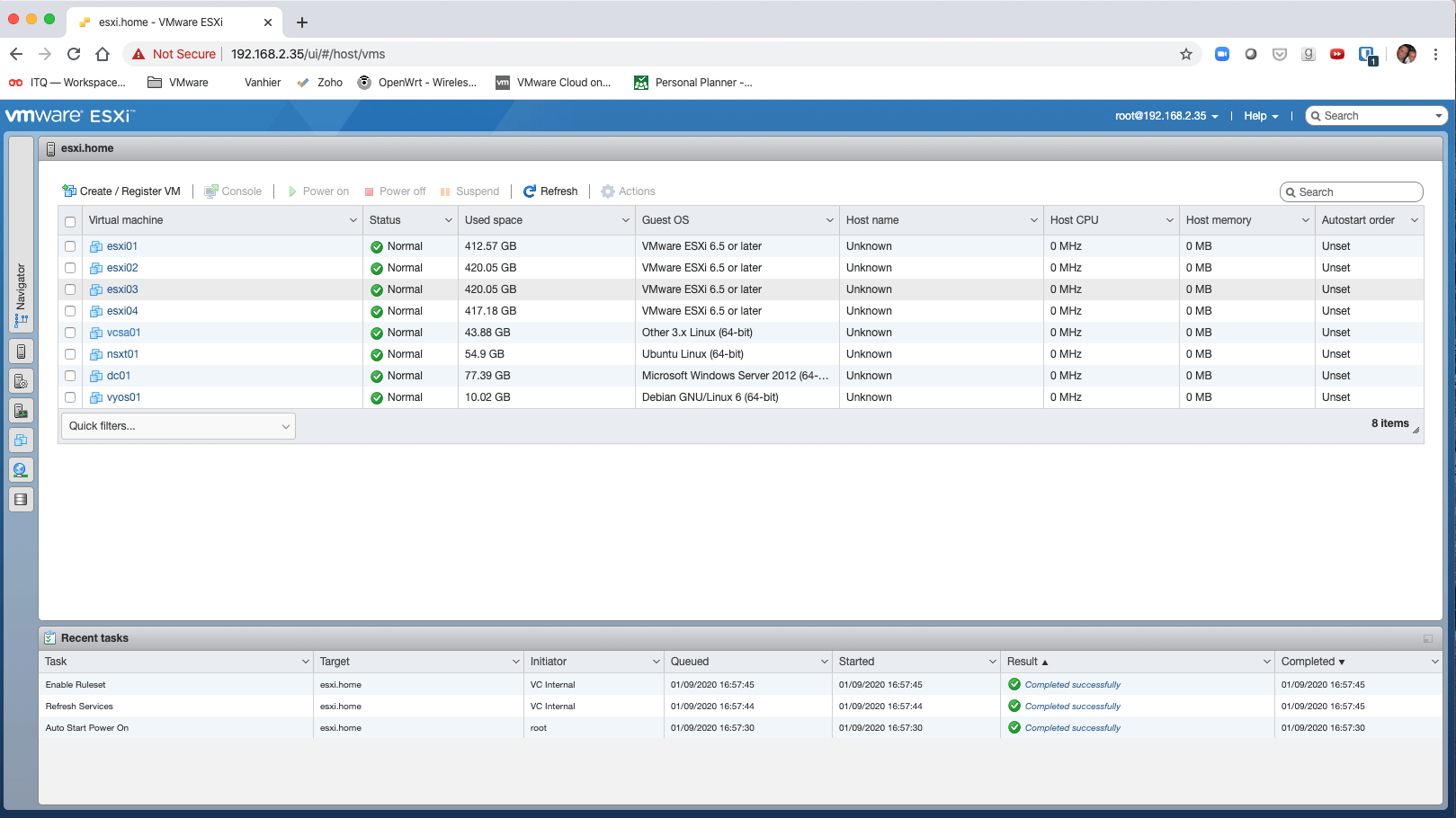
Task: Click the Create / Register VM button
Action: click(121, 191)
